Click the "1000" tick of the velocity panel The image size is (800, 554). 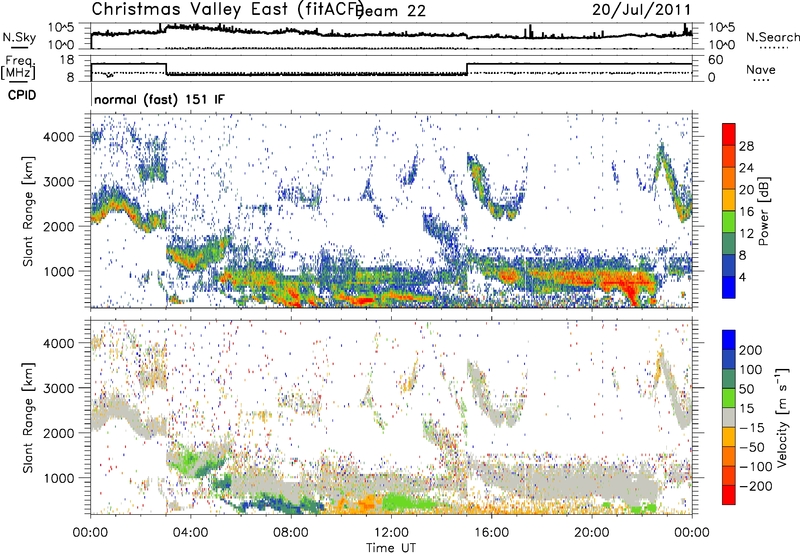click(x=59, y=478)
